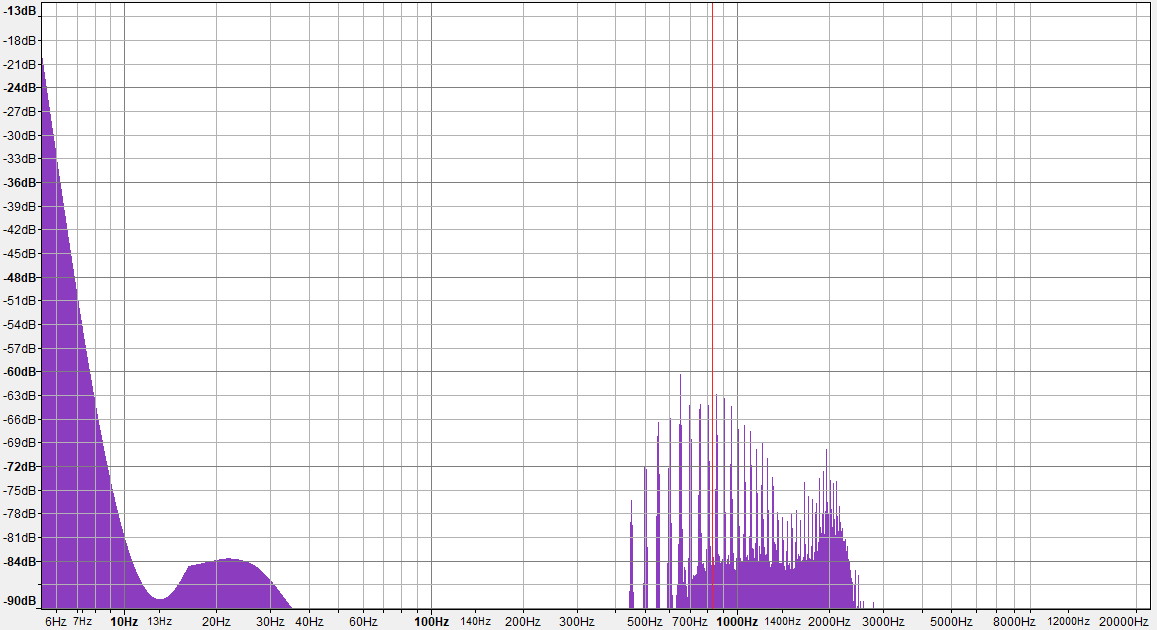The width and height of the screenshot is (1157, 630).
Task: Select the 7Hz frequency label
Action: pos(83,622)
